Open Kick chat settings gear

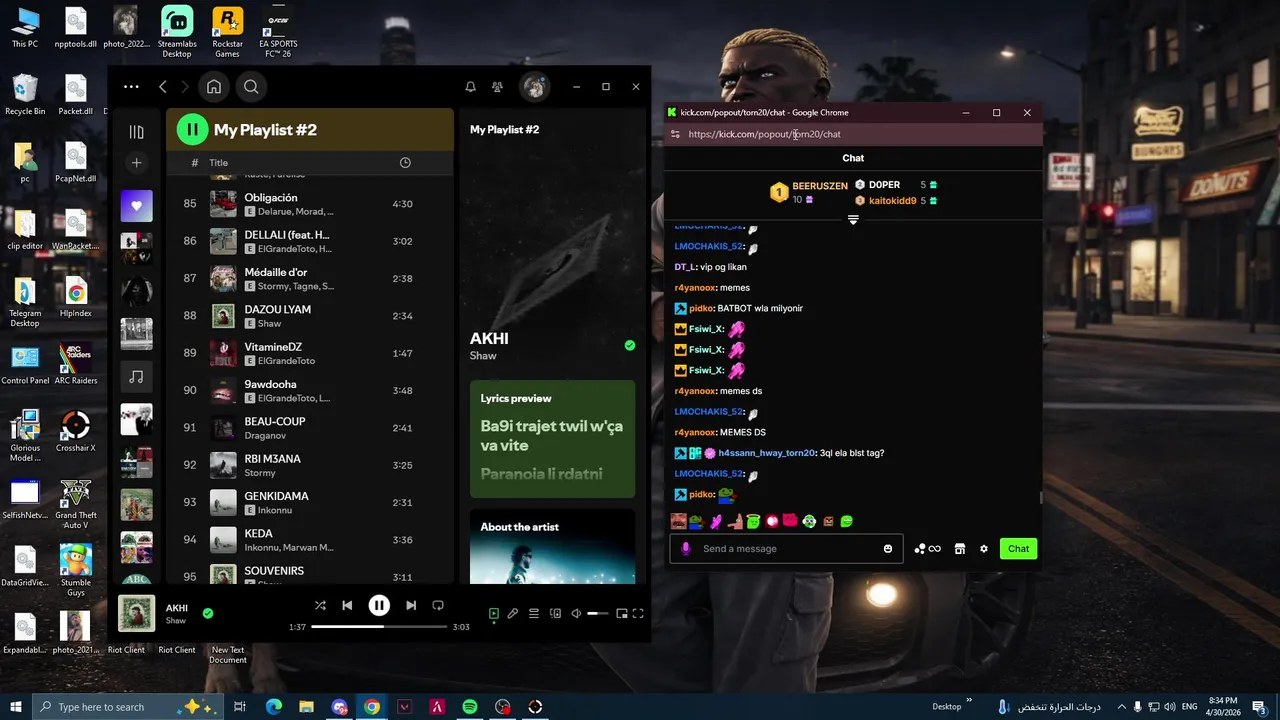point(984,549)
